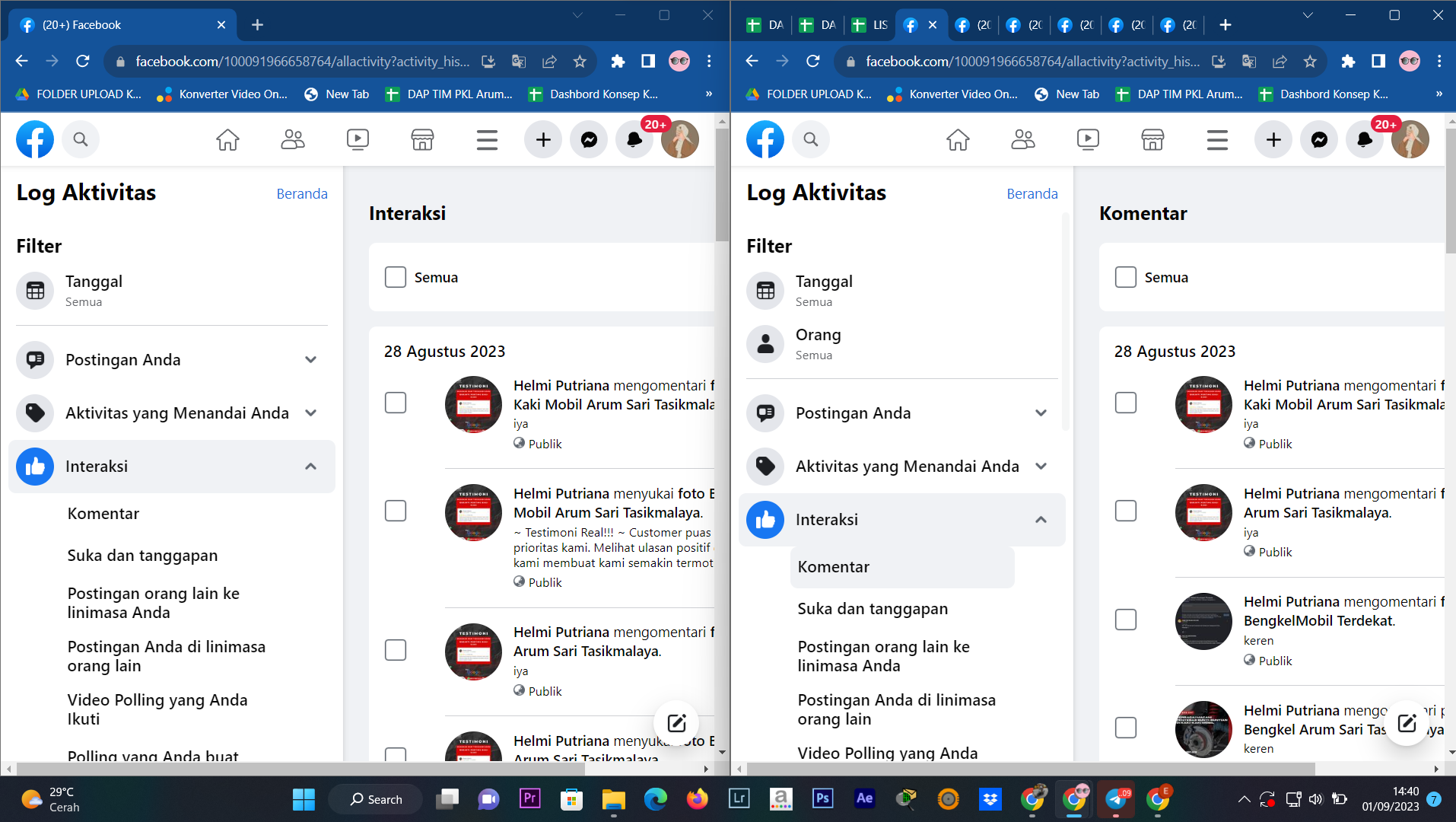Open extensions puzzle icon in right browser
The image size is (1456, 822).
tap(1348, 62)
